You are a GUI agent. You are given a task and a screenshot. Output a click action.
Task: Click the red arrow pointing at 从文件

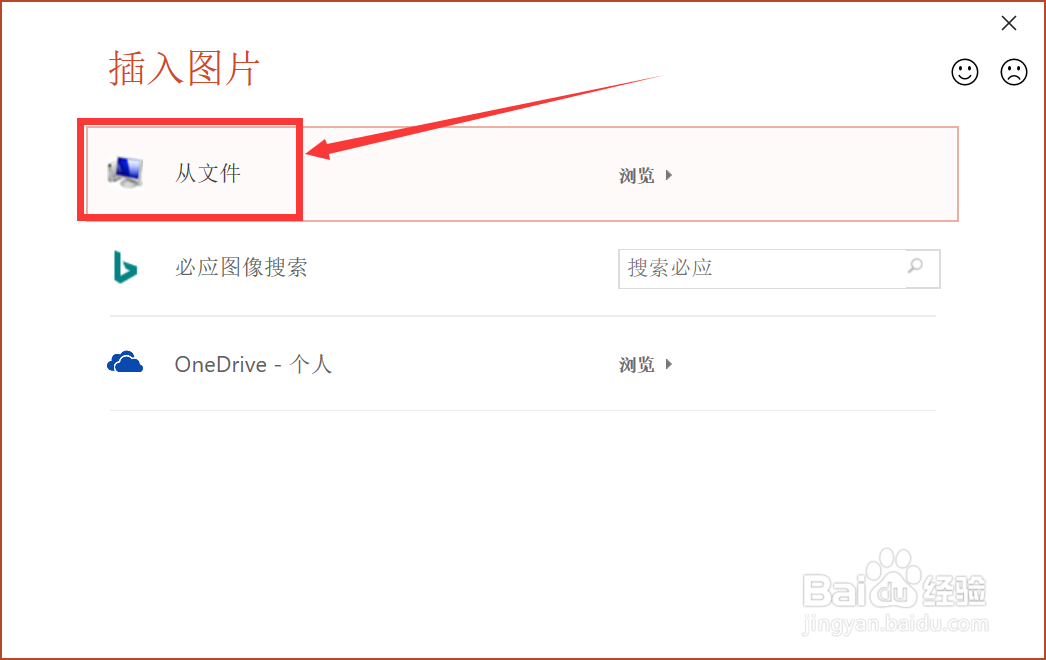coord(484,117)
